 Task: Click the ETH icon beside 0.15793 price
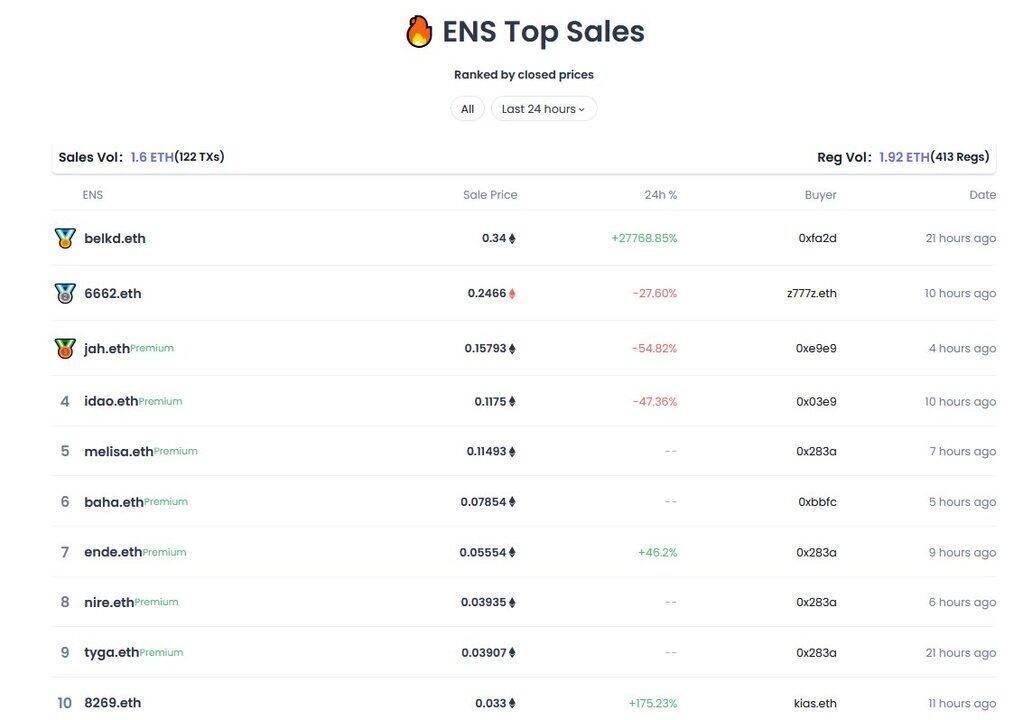click(512, 349)
